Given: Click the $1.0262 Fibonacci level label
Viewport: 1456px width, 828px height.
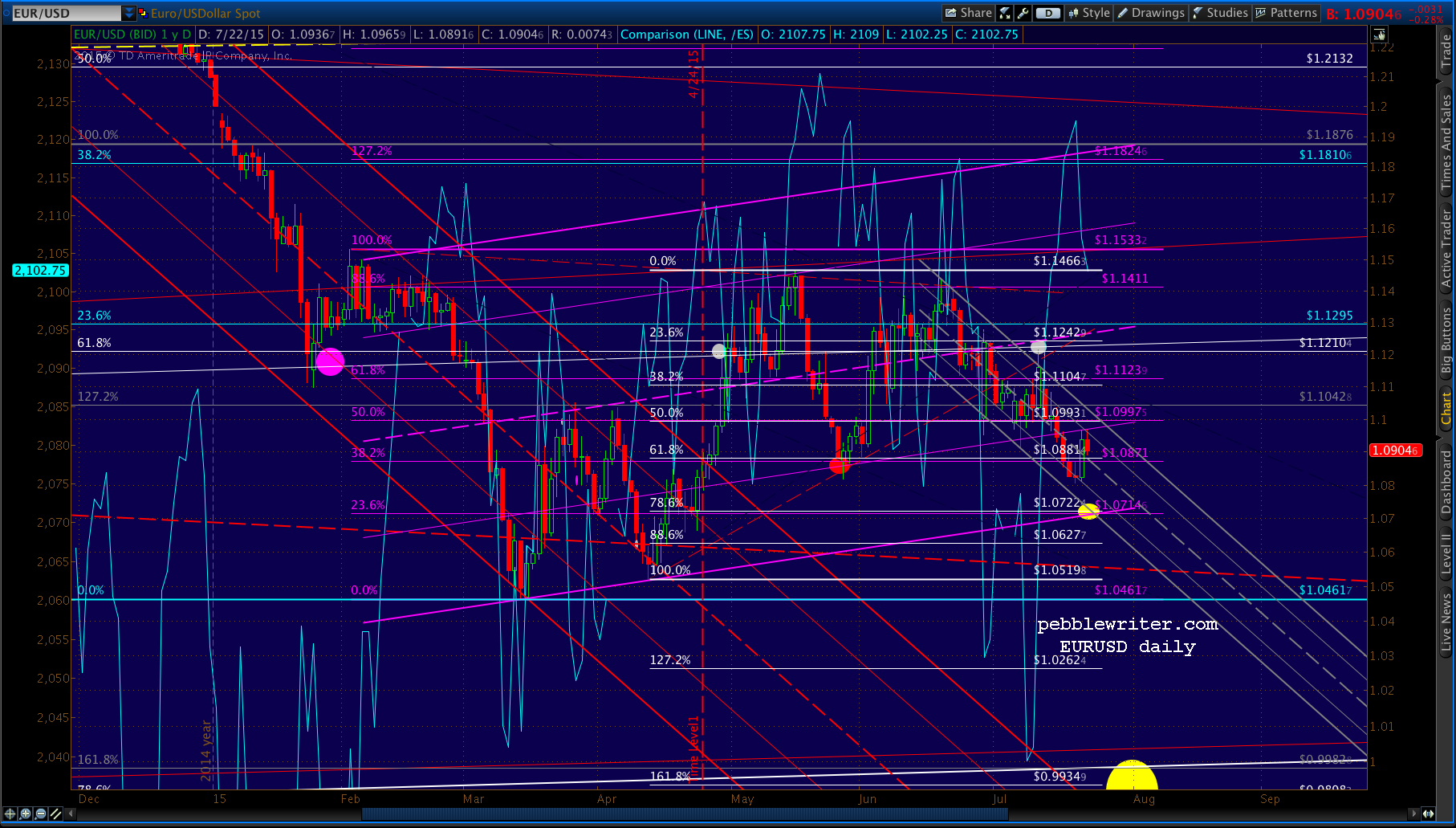Looking at the screenshot, I should pos(1059,660).
